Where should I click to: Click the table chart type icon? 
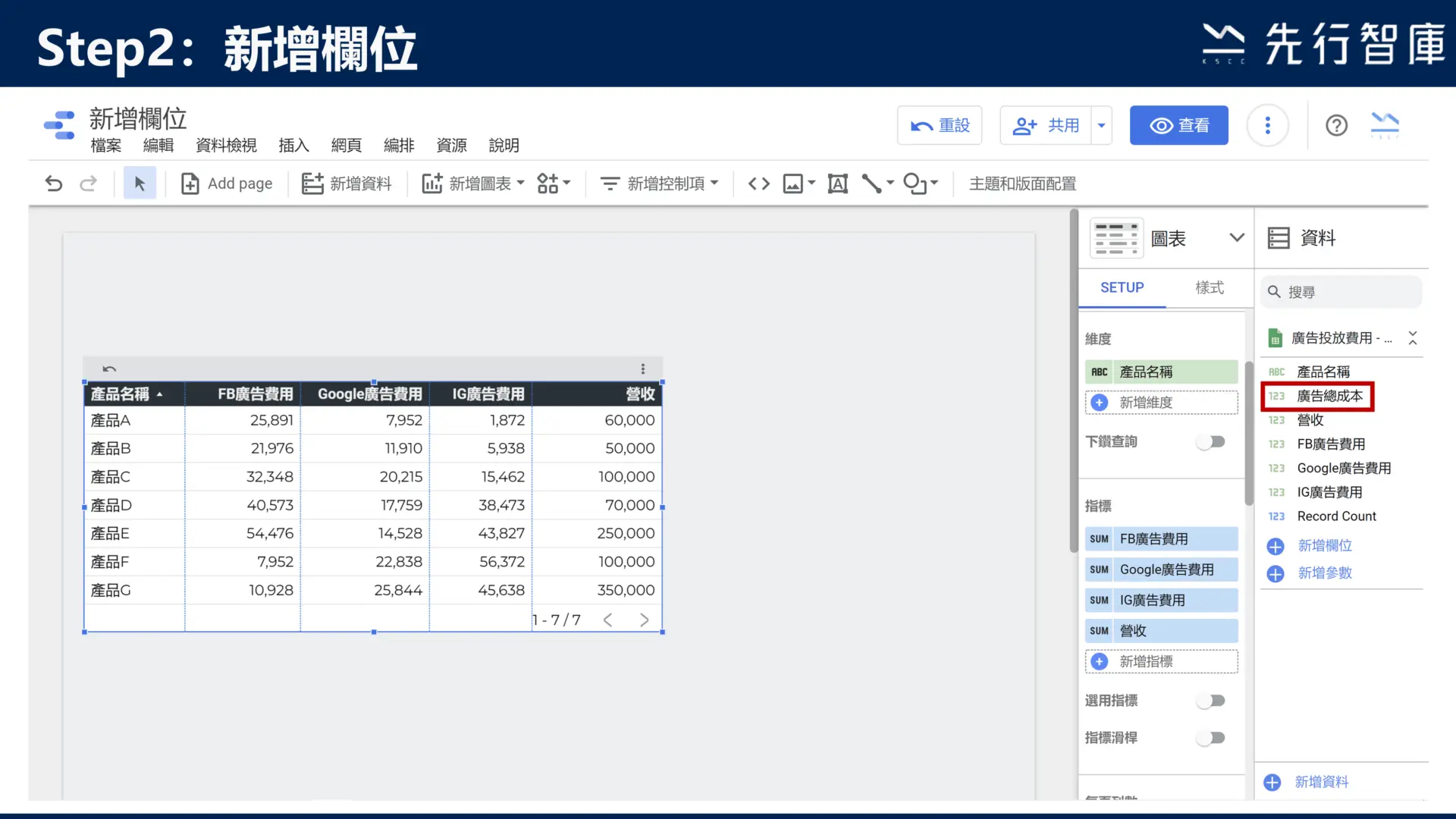click(x=1116, y=238)
